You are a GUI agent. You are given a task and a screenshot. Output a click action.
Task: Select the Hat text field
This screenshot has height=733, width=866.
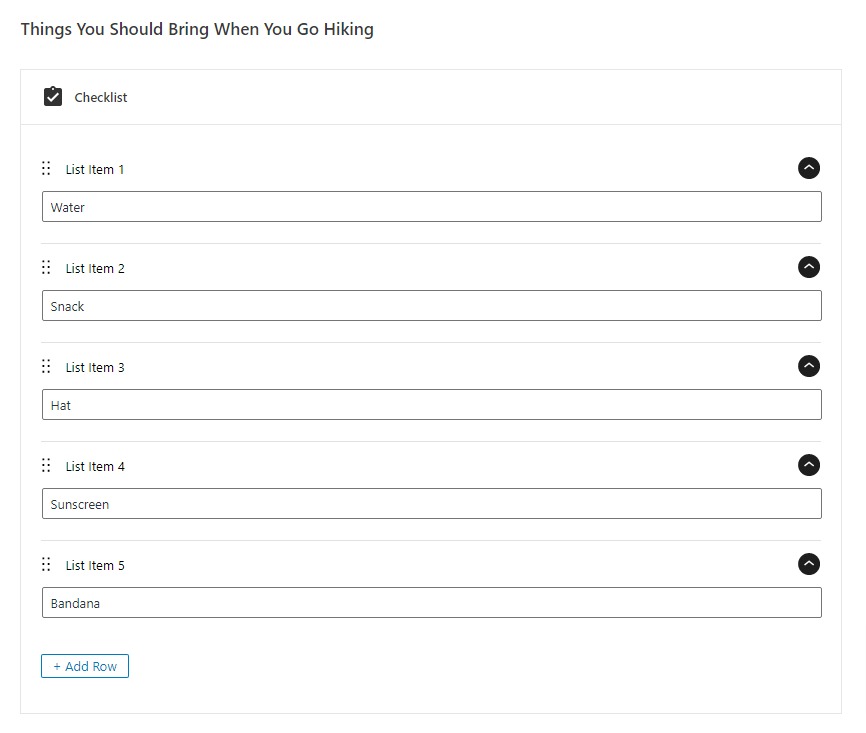tap(430, 404)
